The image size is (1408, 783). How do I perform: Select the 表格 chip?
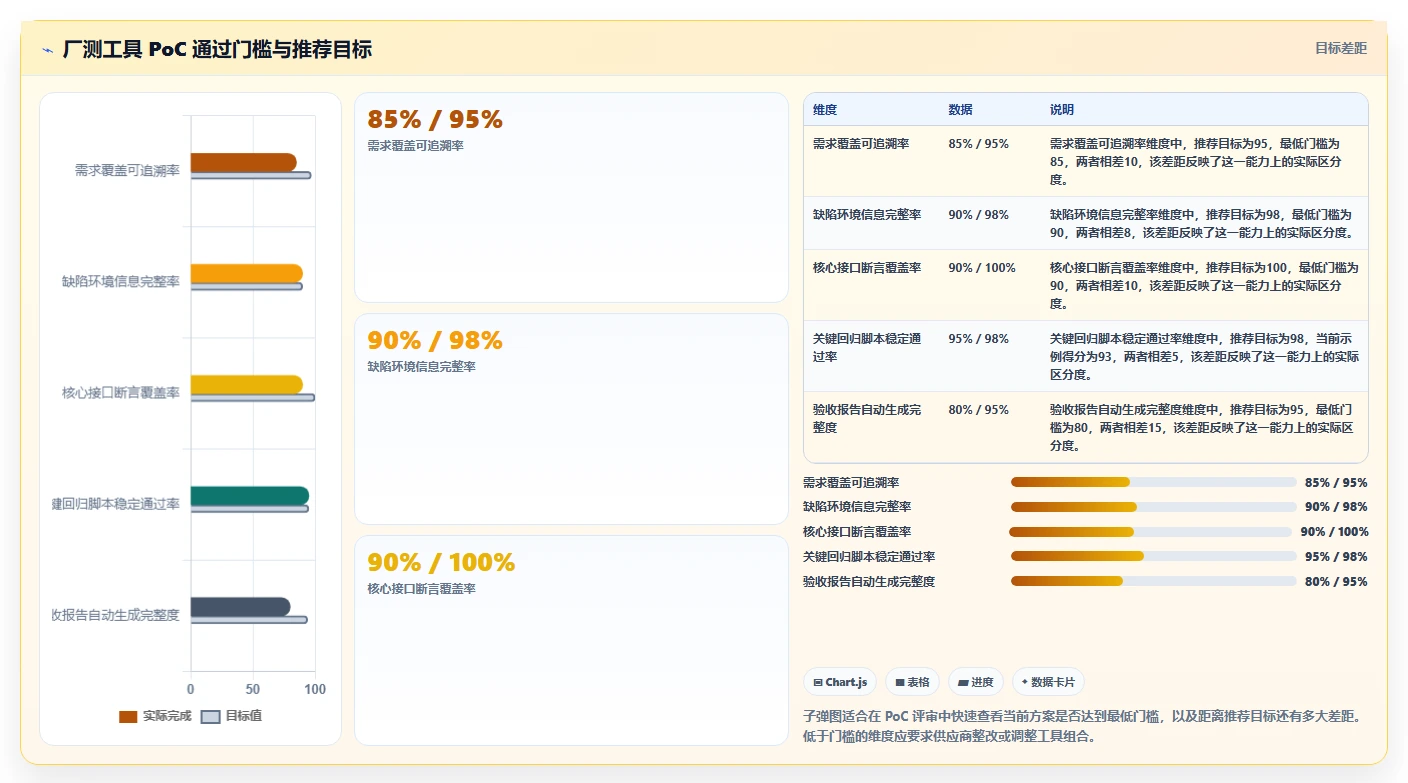pyautogui.click(x=912, y=682)
